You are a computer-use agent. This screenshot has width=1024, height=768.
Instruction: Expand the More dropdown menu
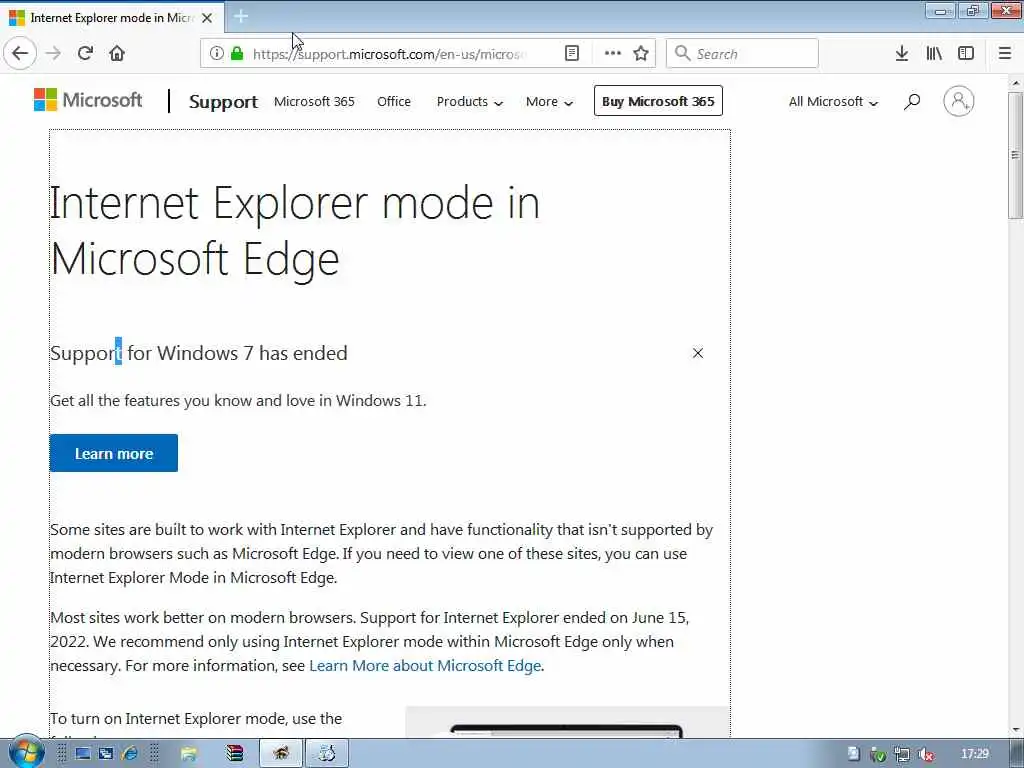click(549, 101)
